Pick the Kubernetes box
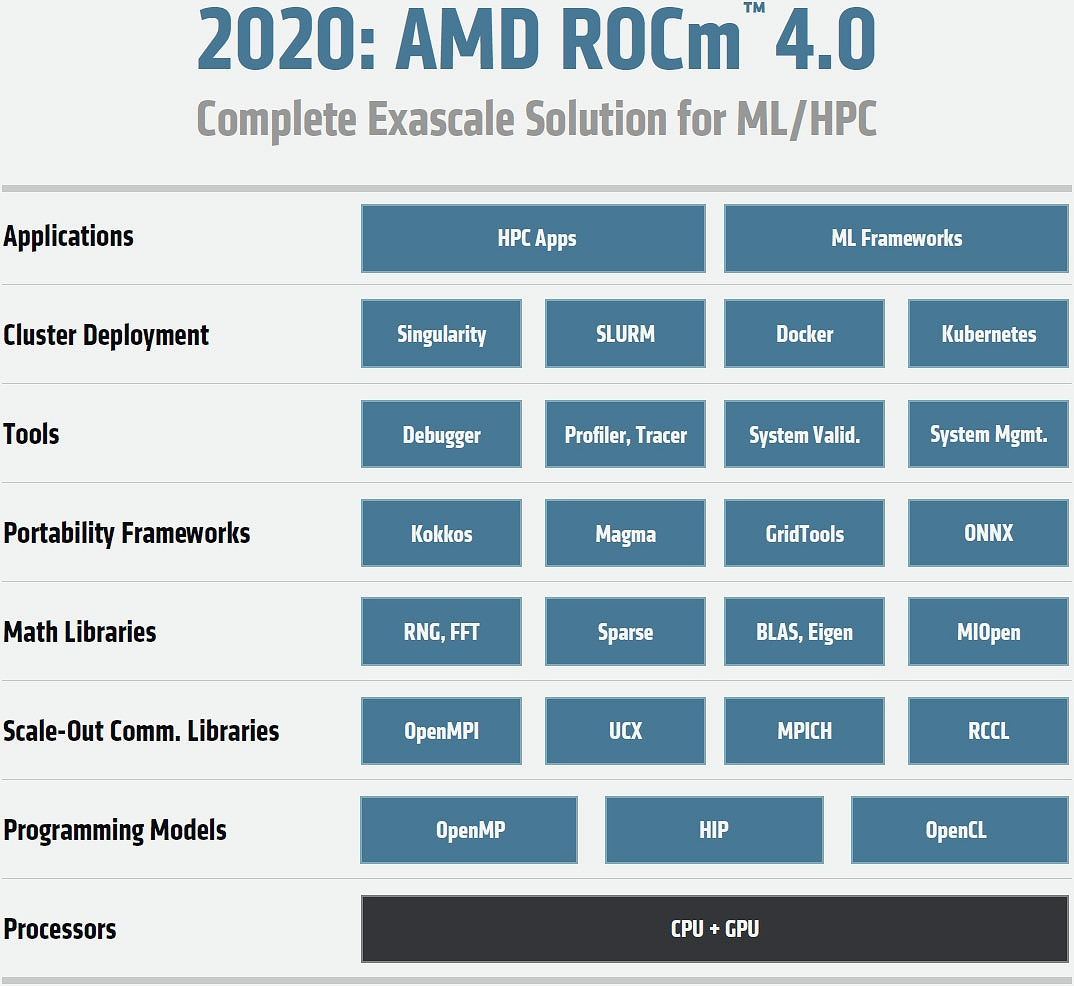The width and height of the screenshot is (1074, 986). tap(988, 333)
